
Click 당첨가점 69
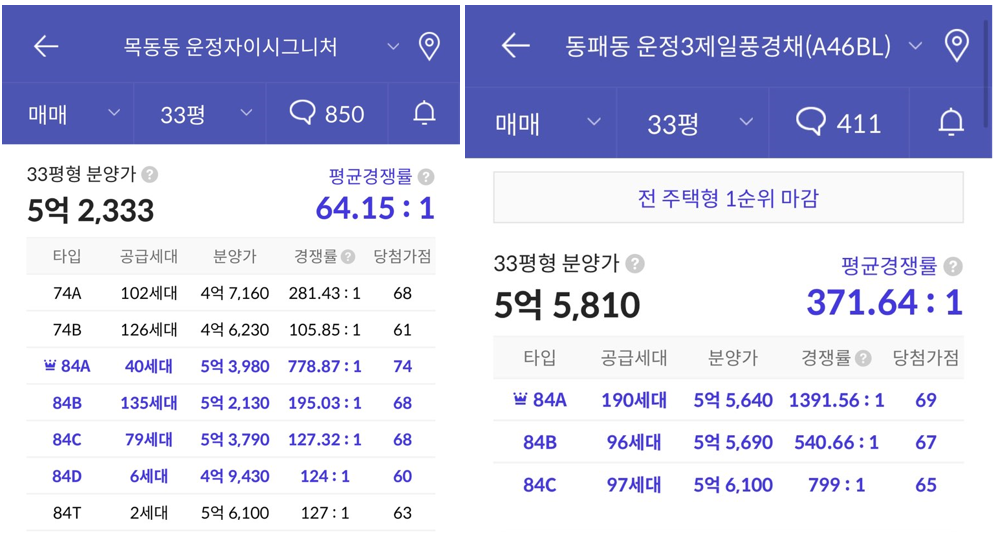tap(926, 400)
